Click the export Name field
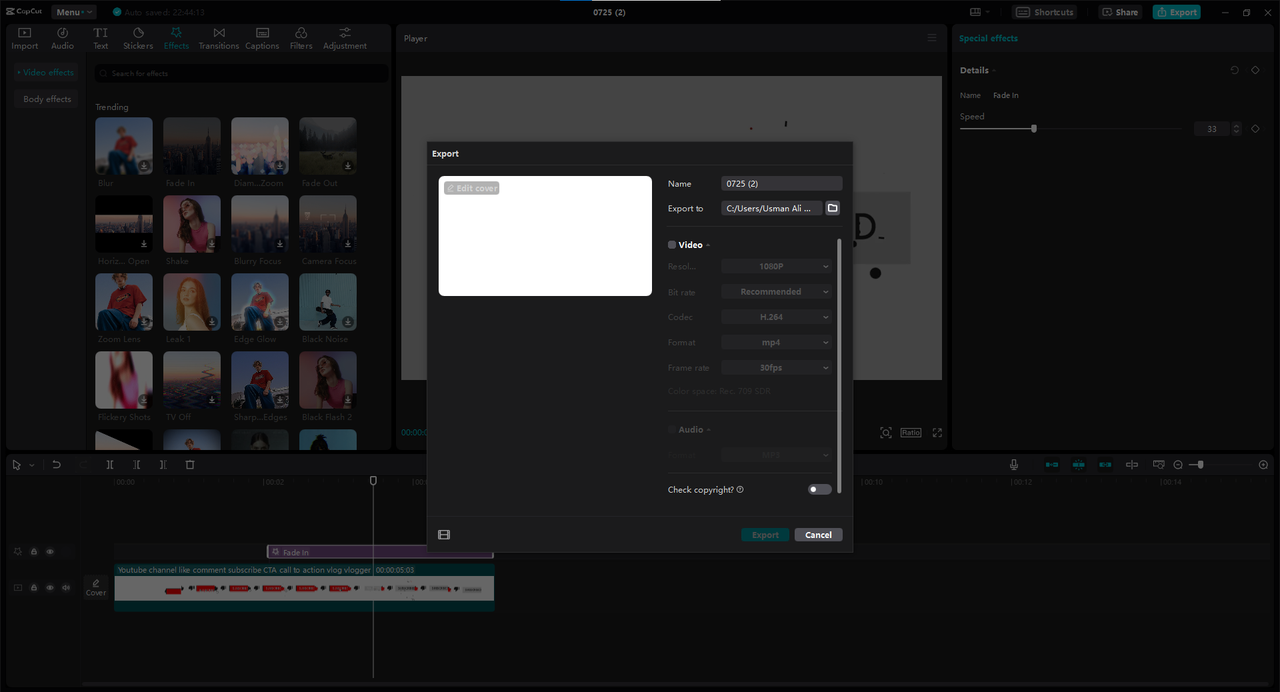The width and height of the screenshot is (1280, 692). (782, 184)
